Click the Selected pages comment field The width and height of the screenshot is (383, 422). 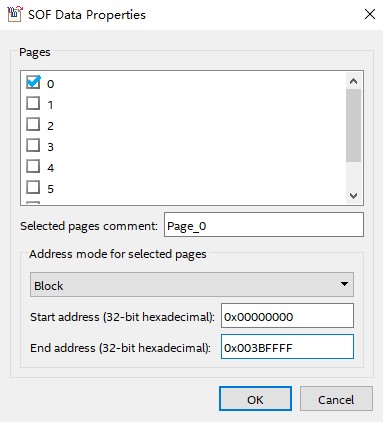pos(264,225)
